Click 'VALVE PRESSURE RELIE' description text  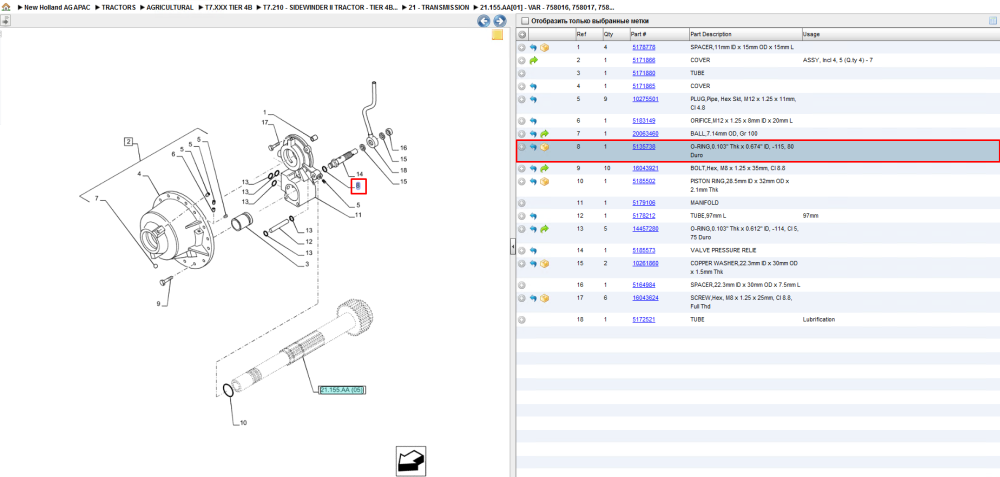tap(723, 250)
